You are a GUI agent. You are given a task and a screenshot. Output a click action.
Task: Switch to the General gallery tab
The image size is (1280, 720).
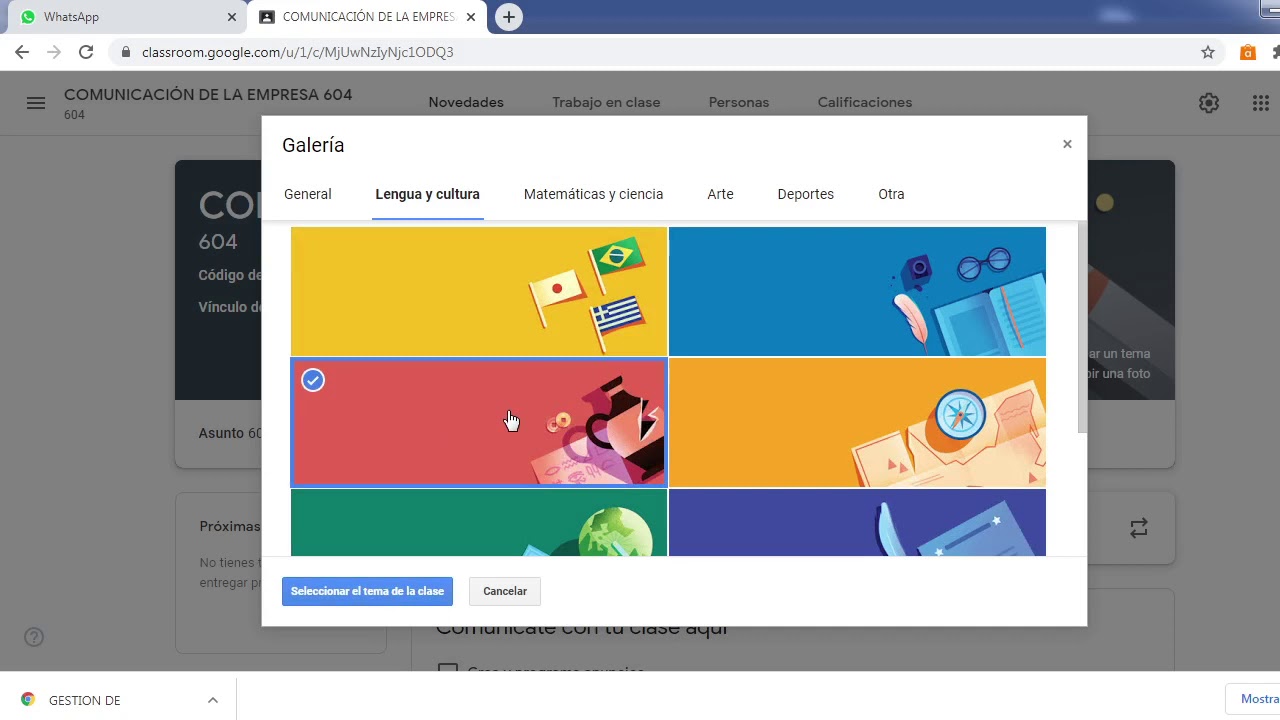click(308, 194)
